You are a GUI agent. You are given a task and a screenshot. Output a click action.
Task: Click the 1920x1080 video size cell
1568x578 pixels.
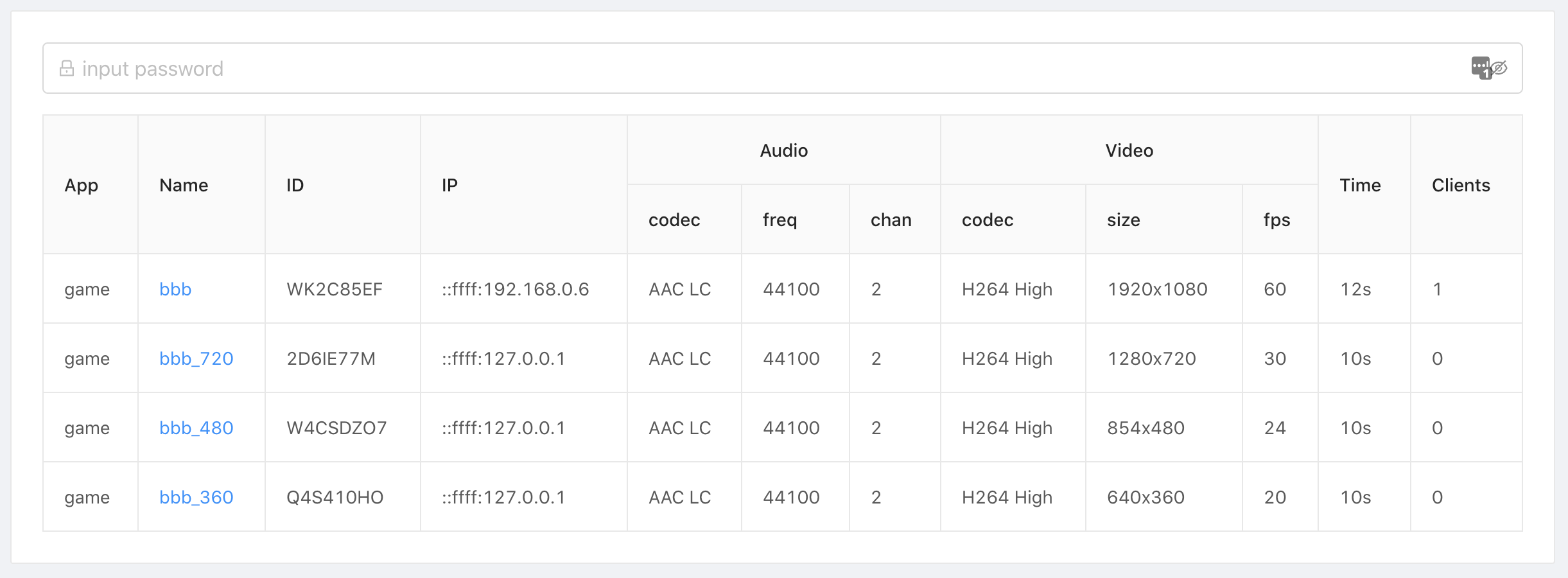(x=1157, y=289)
